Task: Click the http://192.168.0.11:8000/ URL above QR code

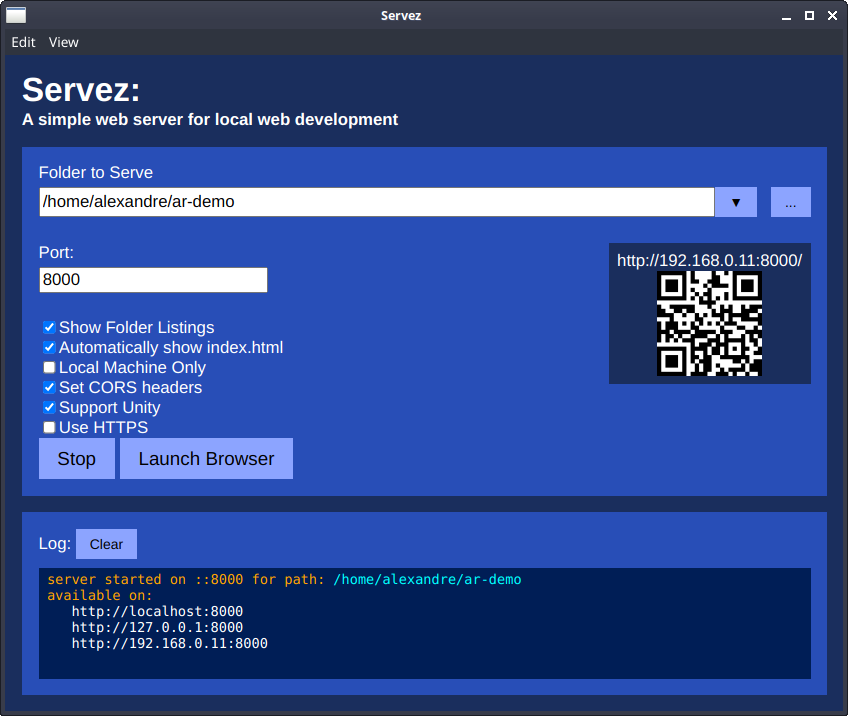Action: pyautogui.click(x=709, y=260)
